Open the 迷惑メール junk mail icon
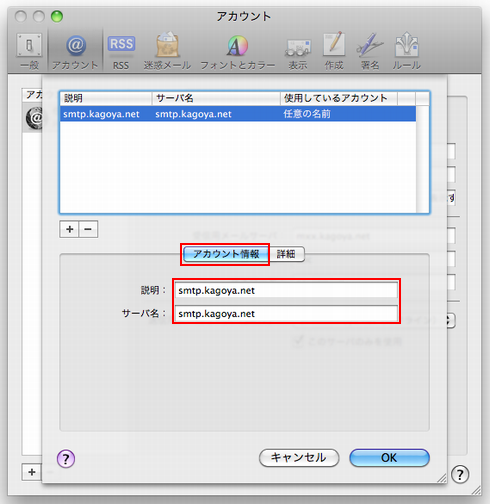The height and width of the screenshot is (504, 490). 167,51
